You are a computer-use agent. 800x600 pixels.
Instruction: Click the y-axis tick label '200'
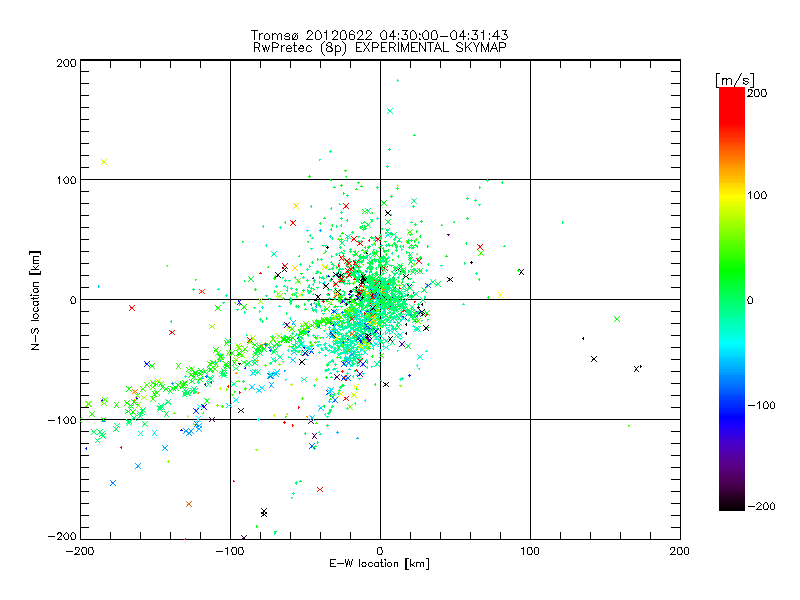pyautogui.click(x=67, y=63)
